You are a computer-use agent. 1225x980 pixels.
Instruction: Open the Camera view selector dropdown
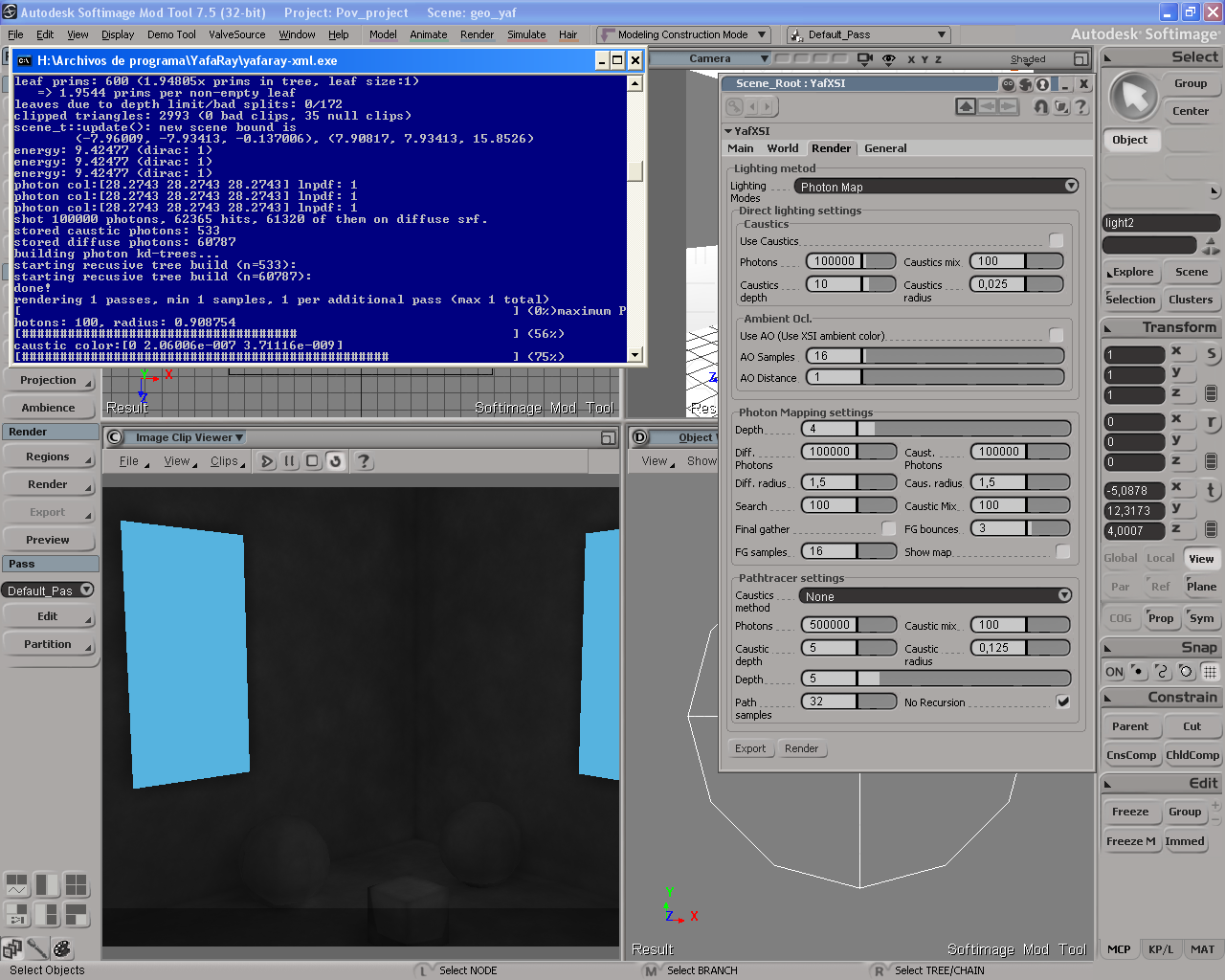pyautogui.click(x=709, y=58)
